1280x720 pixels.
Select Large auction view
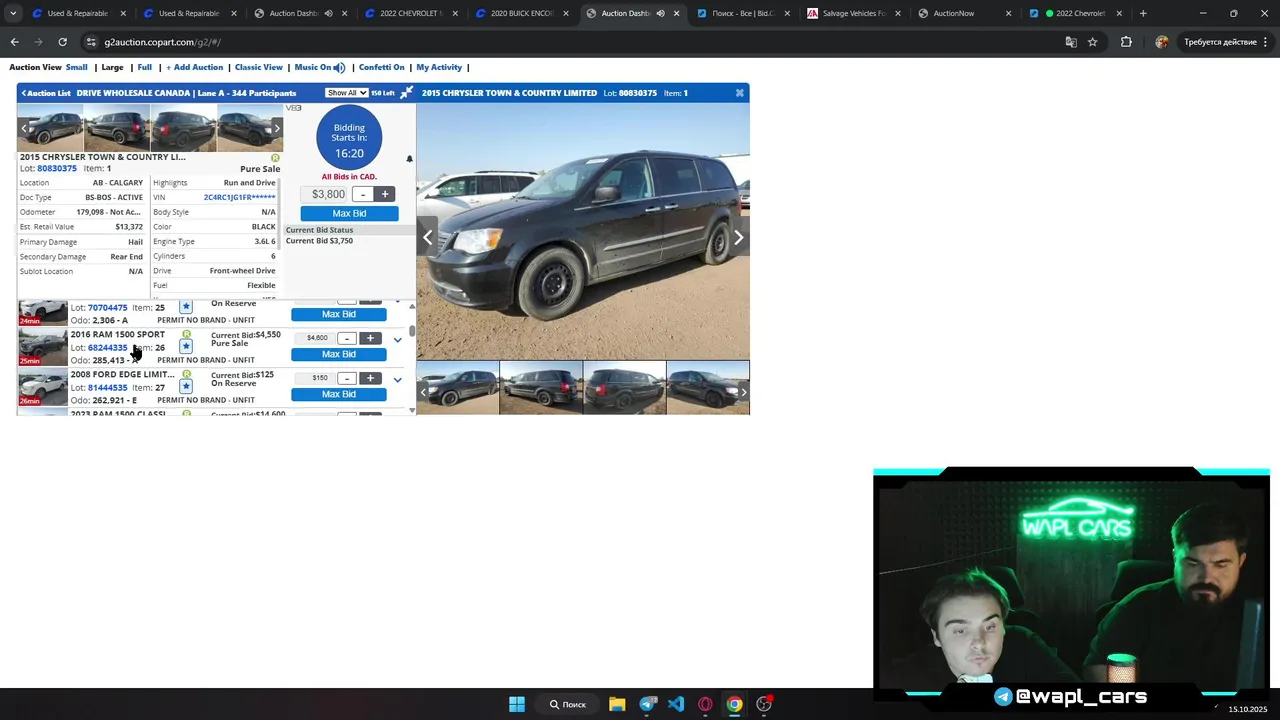(112, 67)
